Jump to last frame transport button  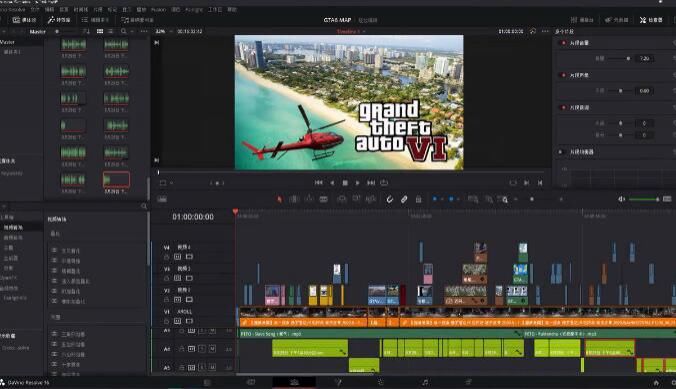pyautogui.click(x=371, y=183)
